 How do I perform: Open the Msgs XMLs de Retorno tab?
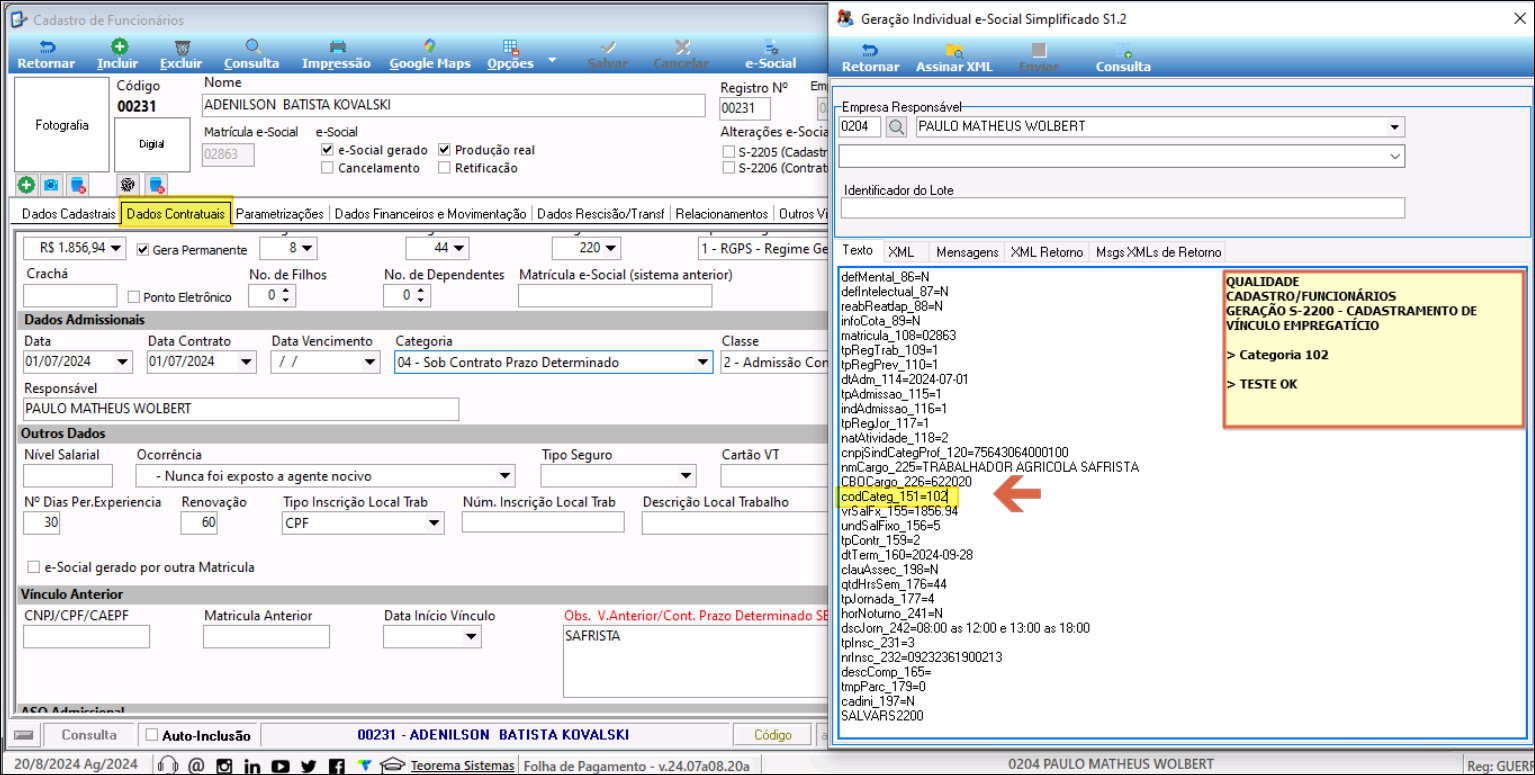pos(1158,252)
